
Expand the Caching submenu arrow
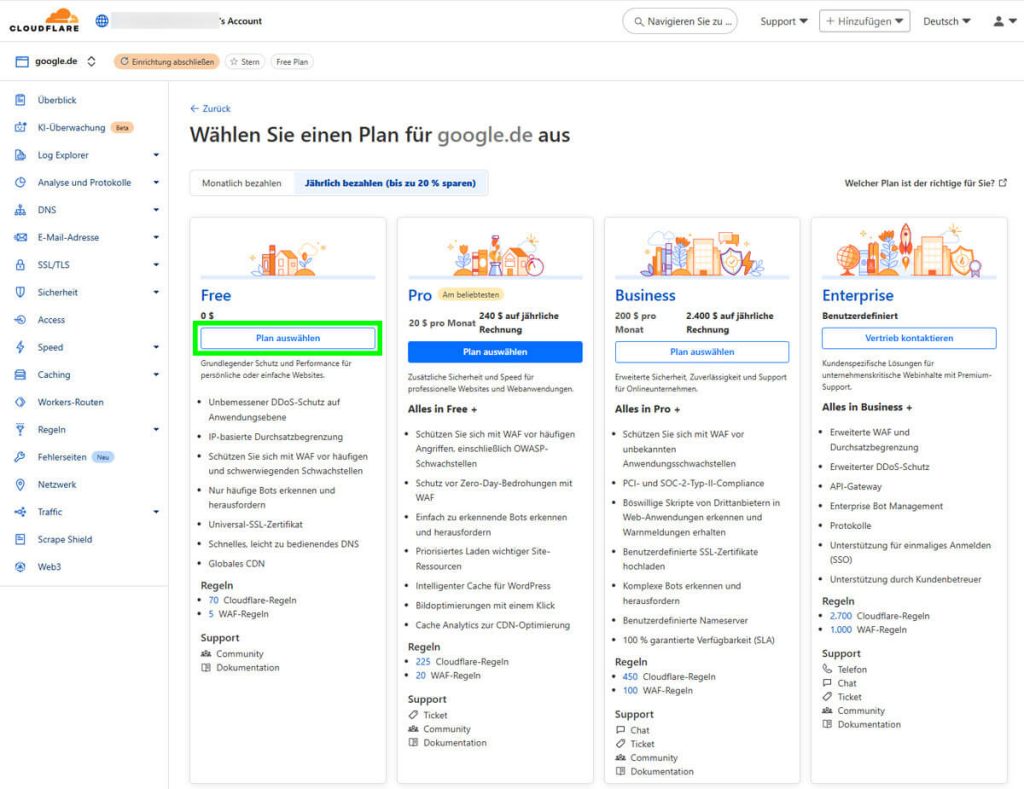point(156,374)
